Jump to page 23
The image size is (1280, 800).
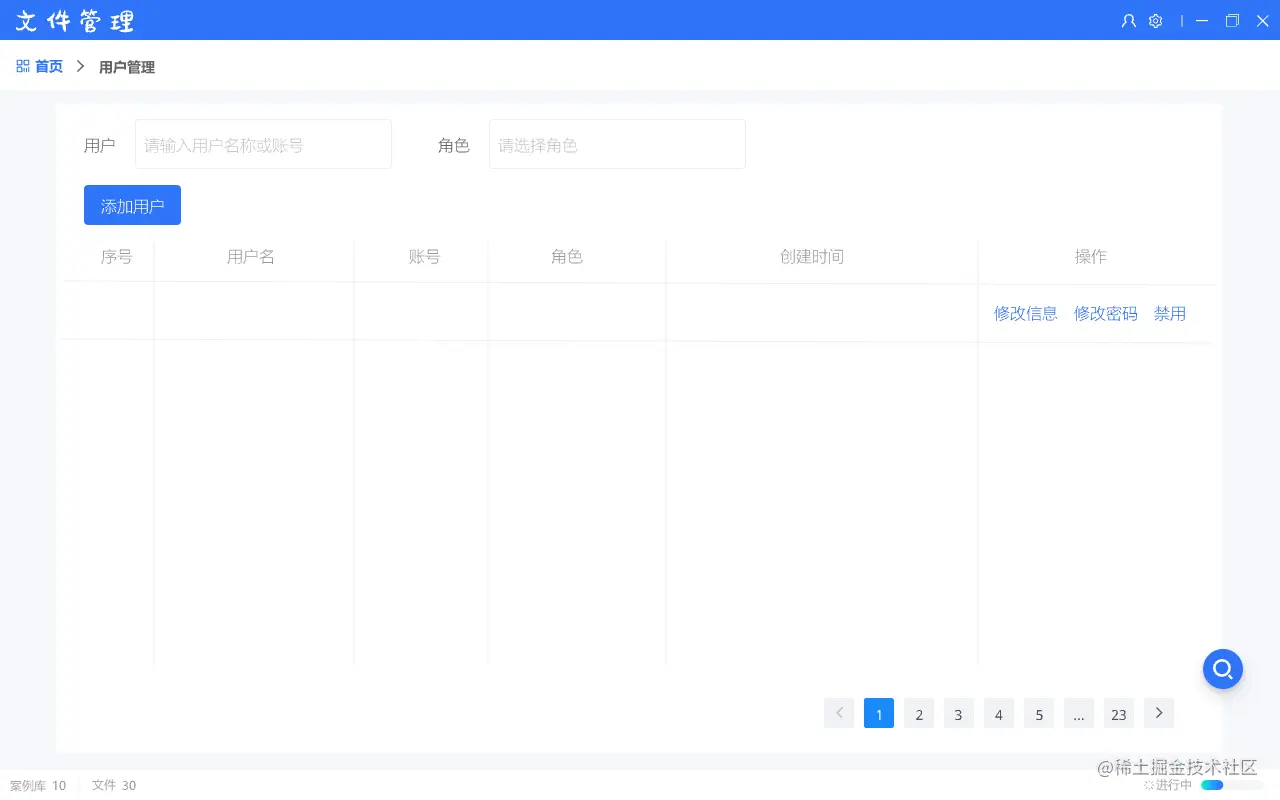pos(1119,713)
